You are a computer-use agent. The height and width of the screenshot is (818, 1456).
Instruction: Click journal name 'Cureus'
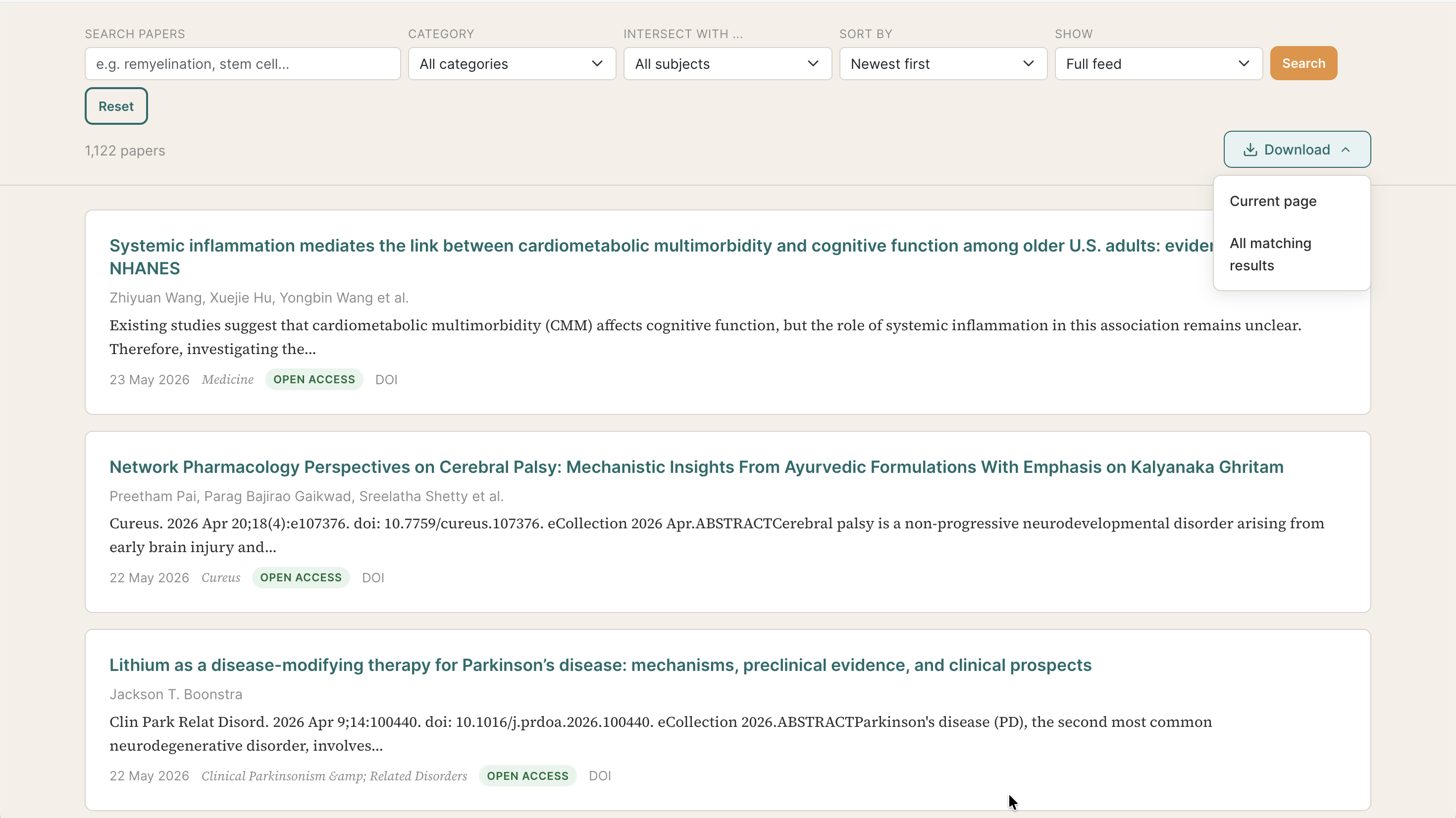[220, 577]
